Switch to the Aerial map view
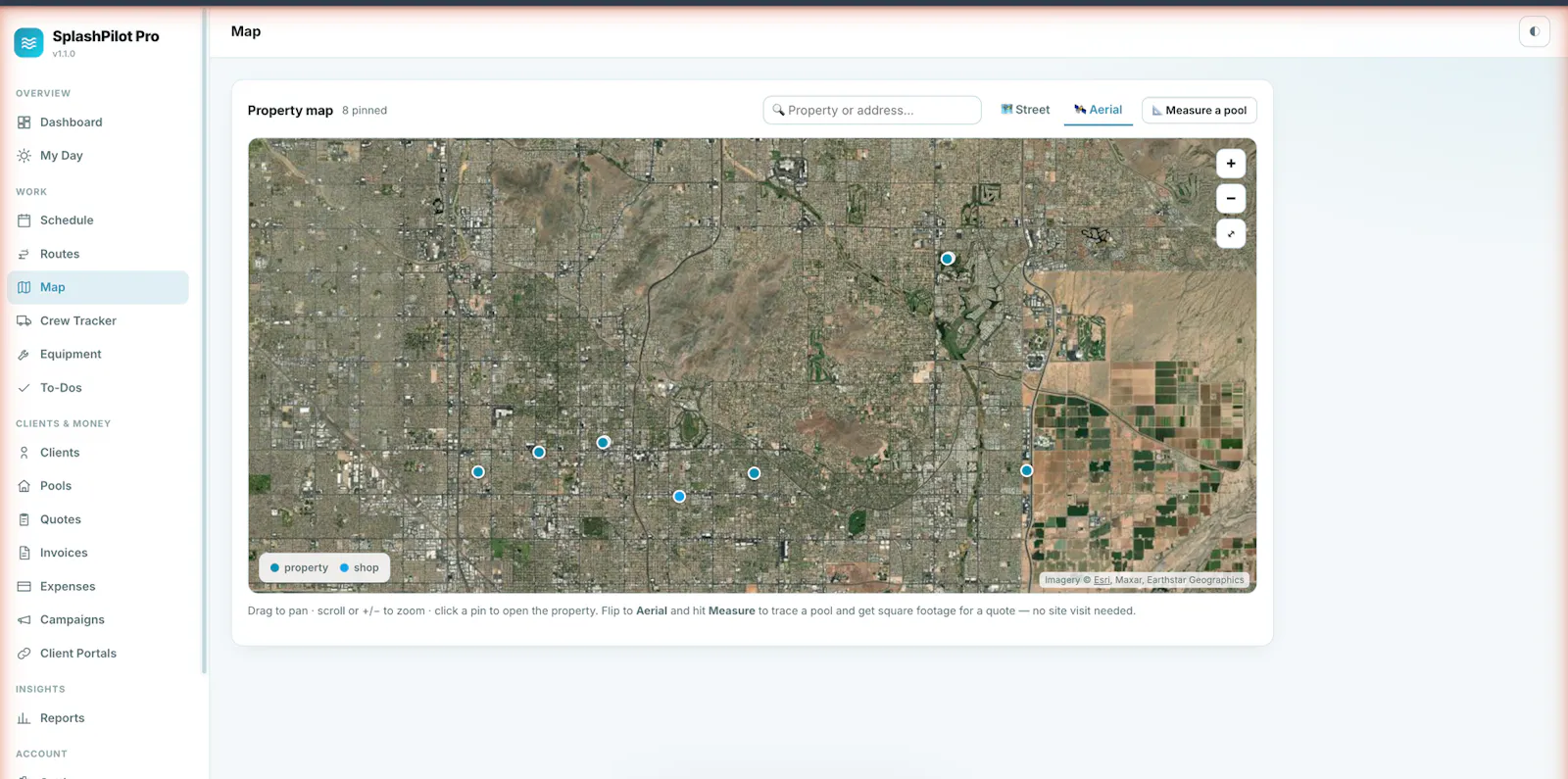This screenshot has width=1568, height=779. [x=1099, y=110]
